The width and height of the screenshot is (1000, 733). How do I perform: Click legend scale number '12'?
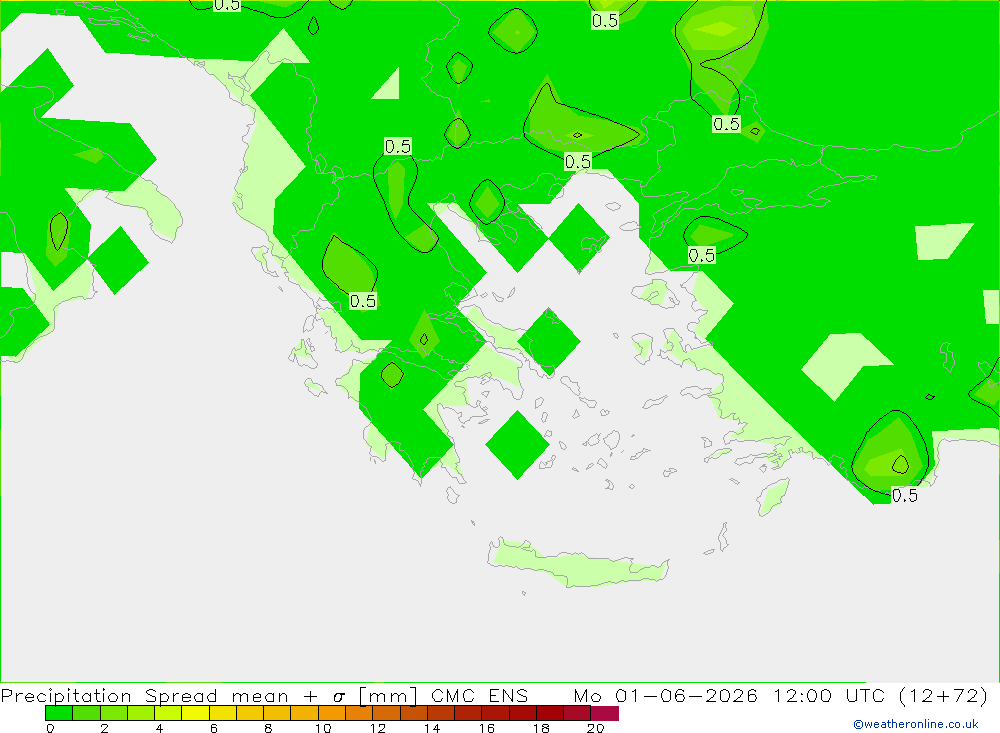point(378,728)
